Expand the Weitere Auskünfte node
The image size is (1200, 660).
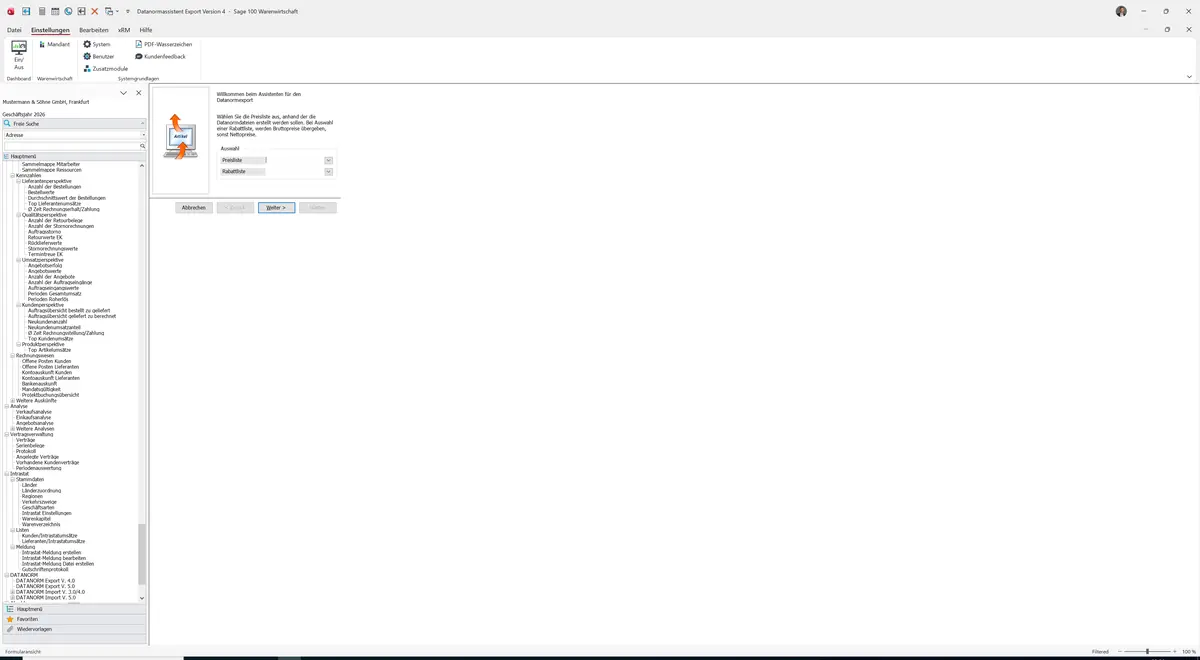pyautogui.click(x=13, y=400)
